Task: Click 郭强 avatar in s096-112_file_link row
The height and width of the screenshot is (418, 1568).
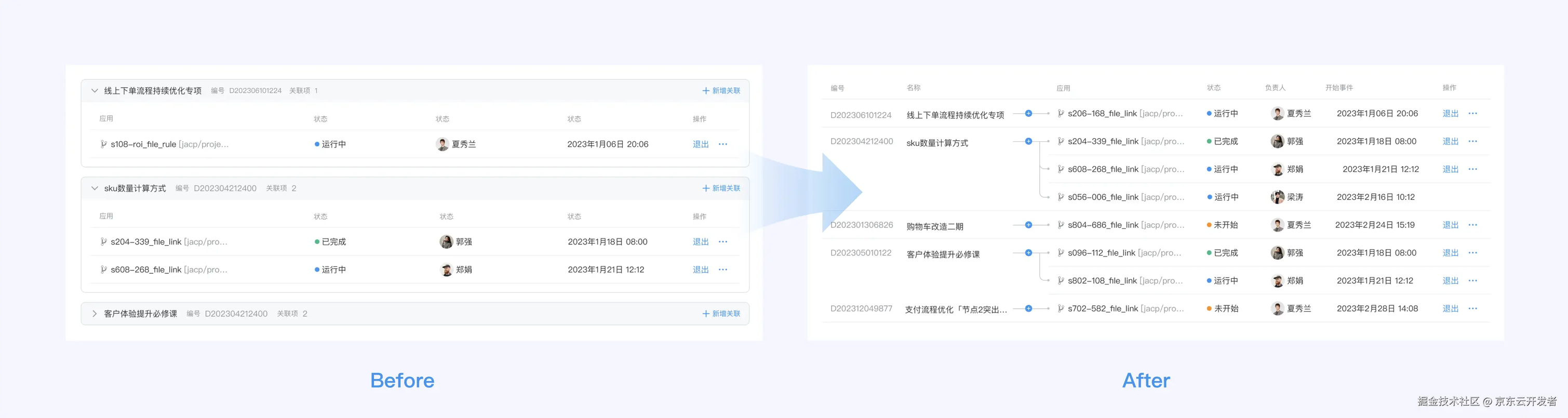Action: (x=1278, y=252)
